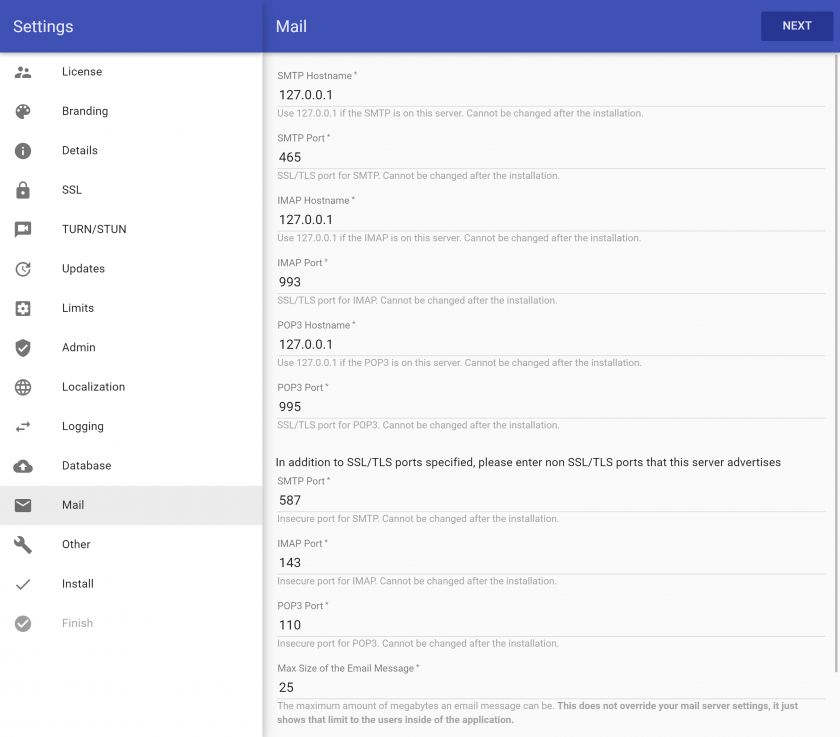Switch to the Install step
Image resolution: width=840 pixels, height=737 pixels.
tap(131, 584)
